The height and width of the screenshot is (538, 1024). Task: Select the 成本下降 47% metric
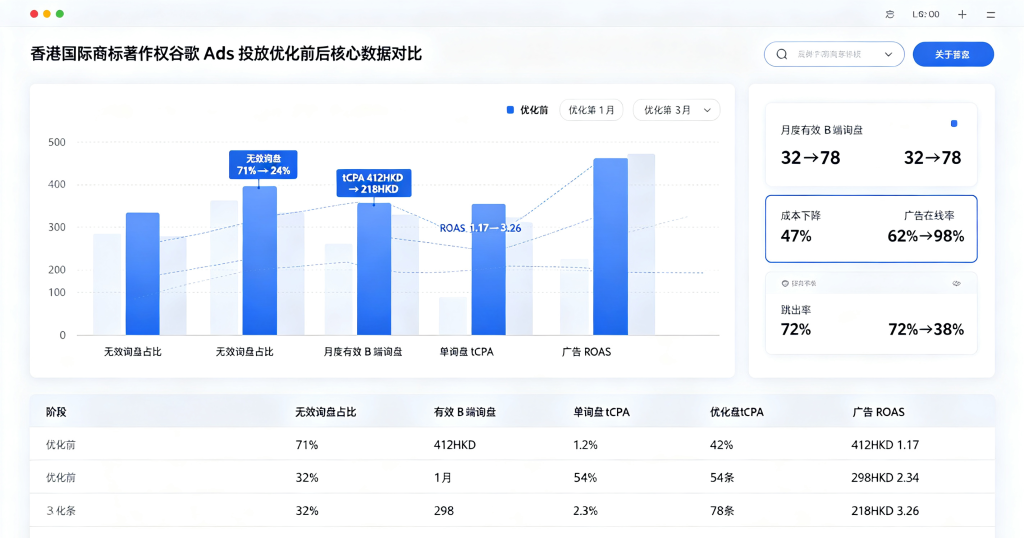pyautogui.click(x=801, y=228)
